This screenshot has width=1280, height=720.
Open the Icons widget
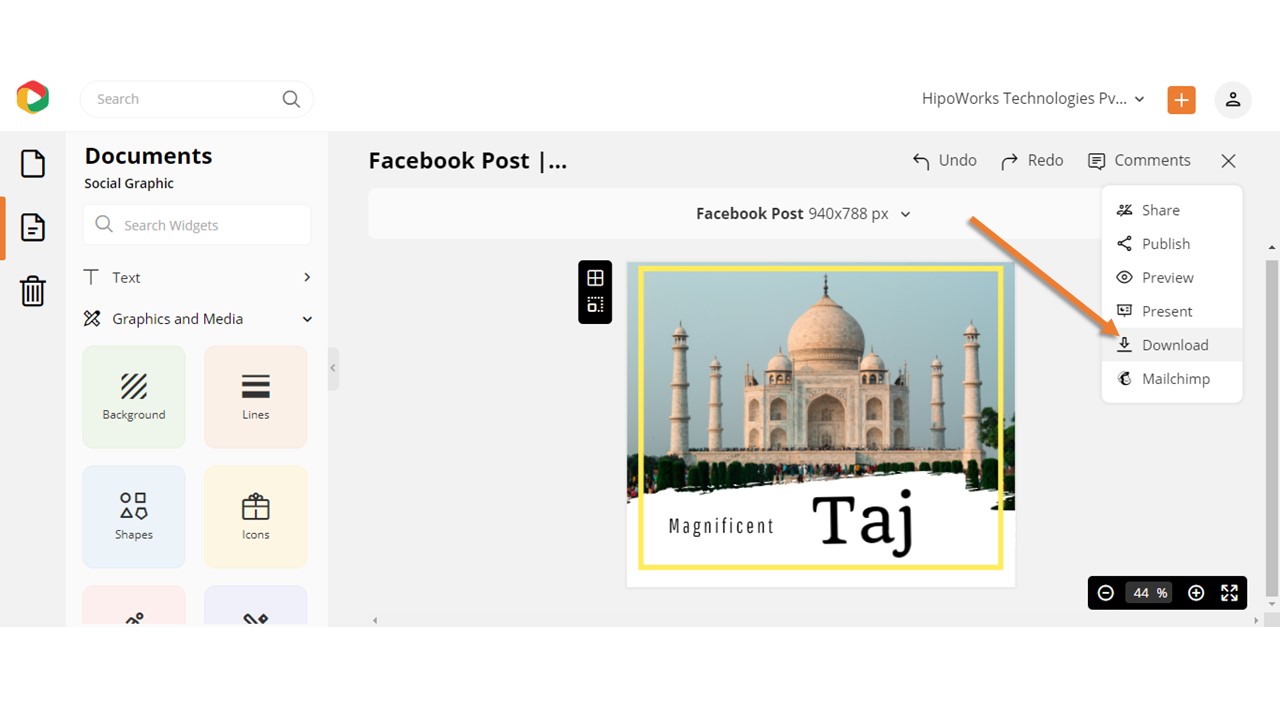click(x=255, y=516)
